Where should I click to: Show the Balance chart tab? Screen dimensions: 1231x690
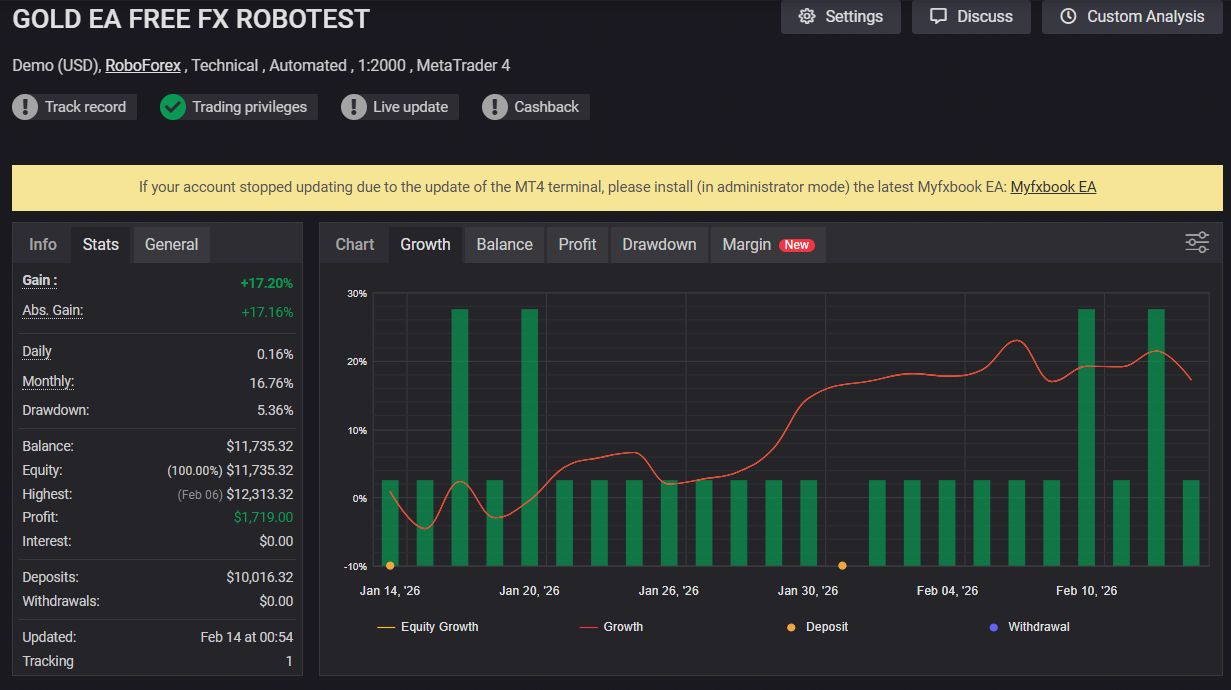[504, 244]
